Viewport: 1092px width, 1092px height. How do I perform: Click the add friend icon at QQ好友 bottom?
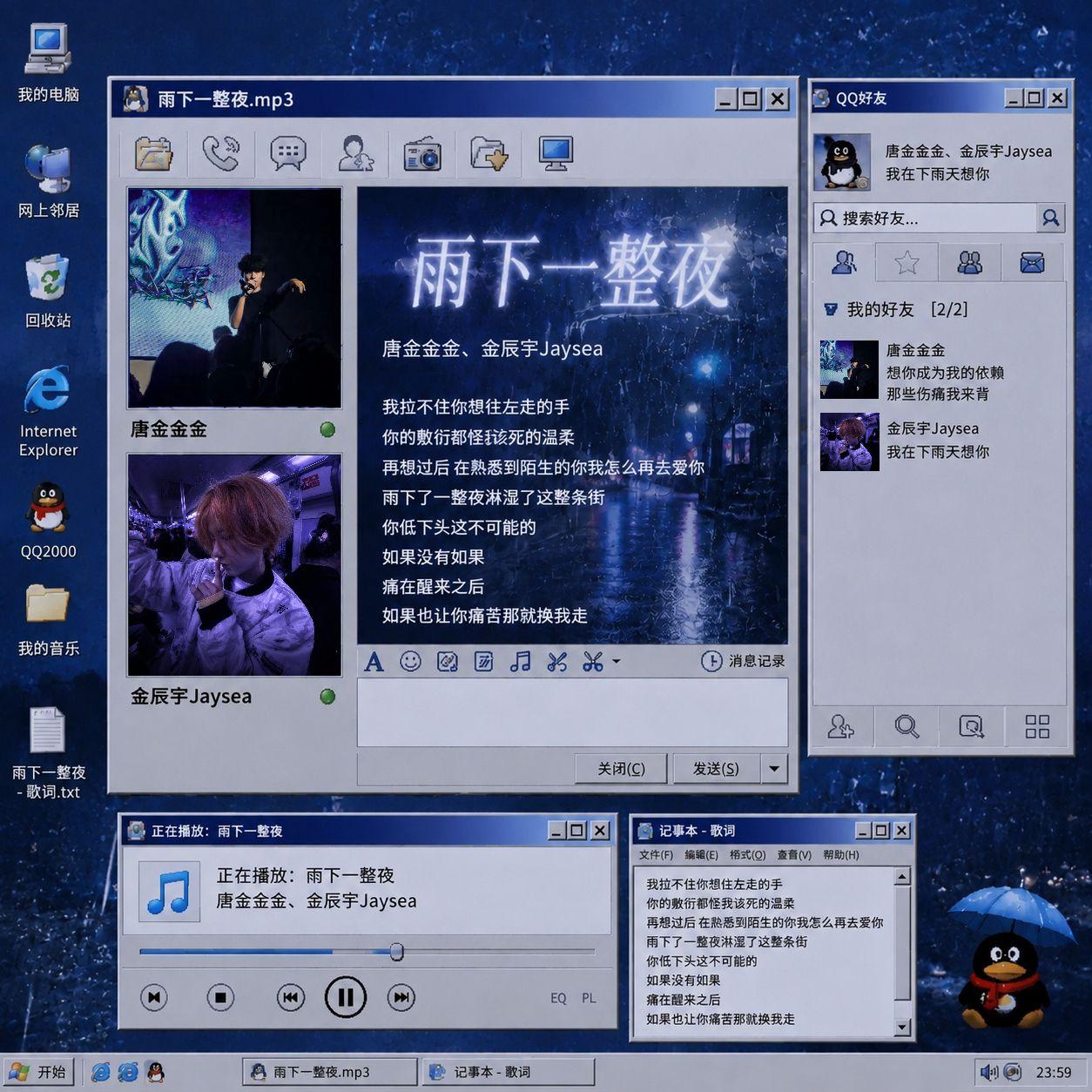[840, 726]
